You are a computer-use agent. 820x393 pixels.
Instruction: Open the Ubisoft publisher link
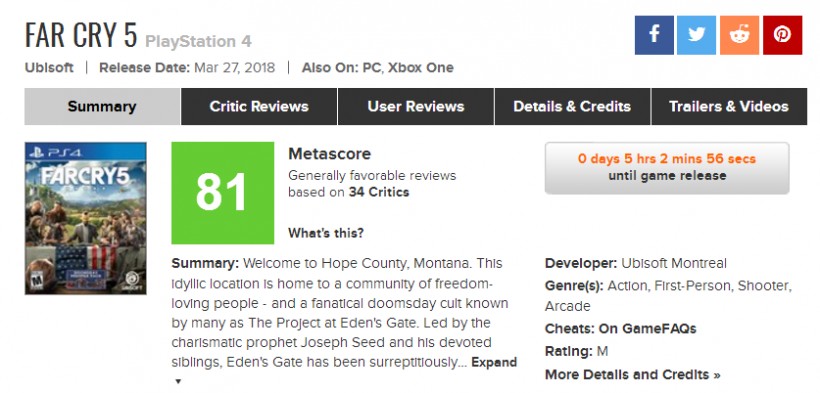click(49, 68)
